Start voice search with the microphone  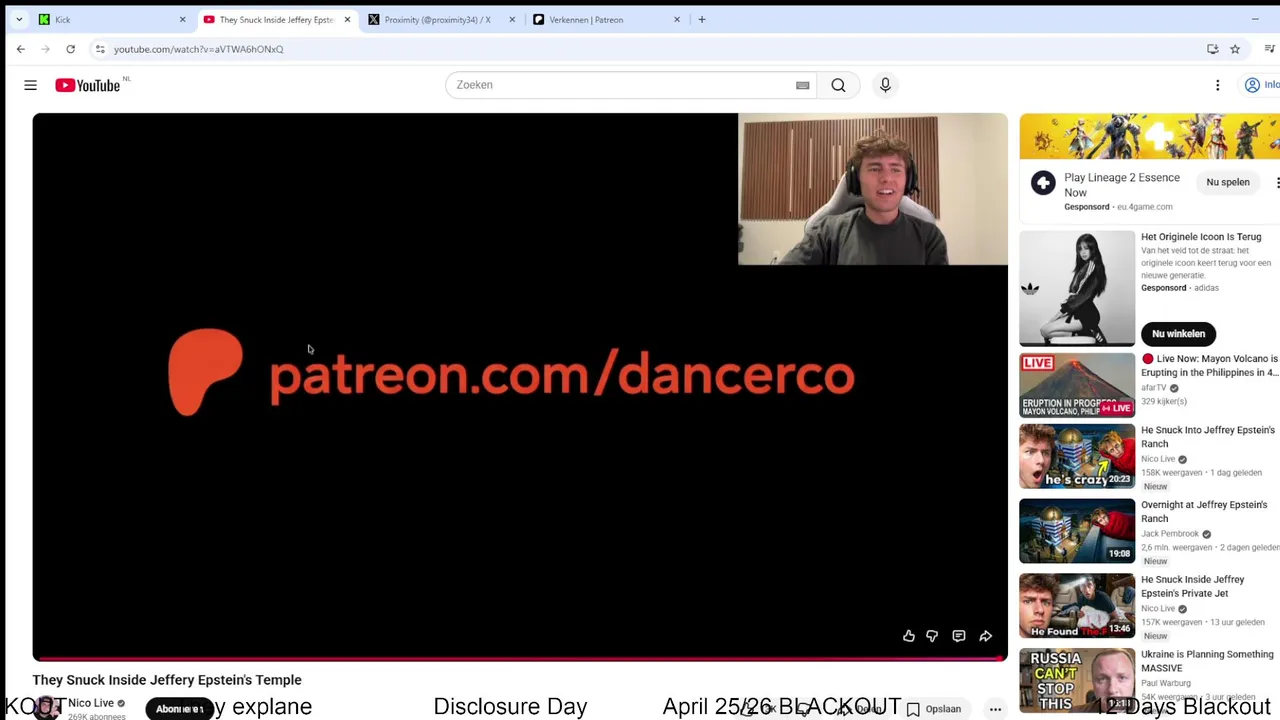click(x=885, y=85)
